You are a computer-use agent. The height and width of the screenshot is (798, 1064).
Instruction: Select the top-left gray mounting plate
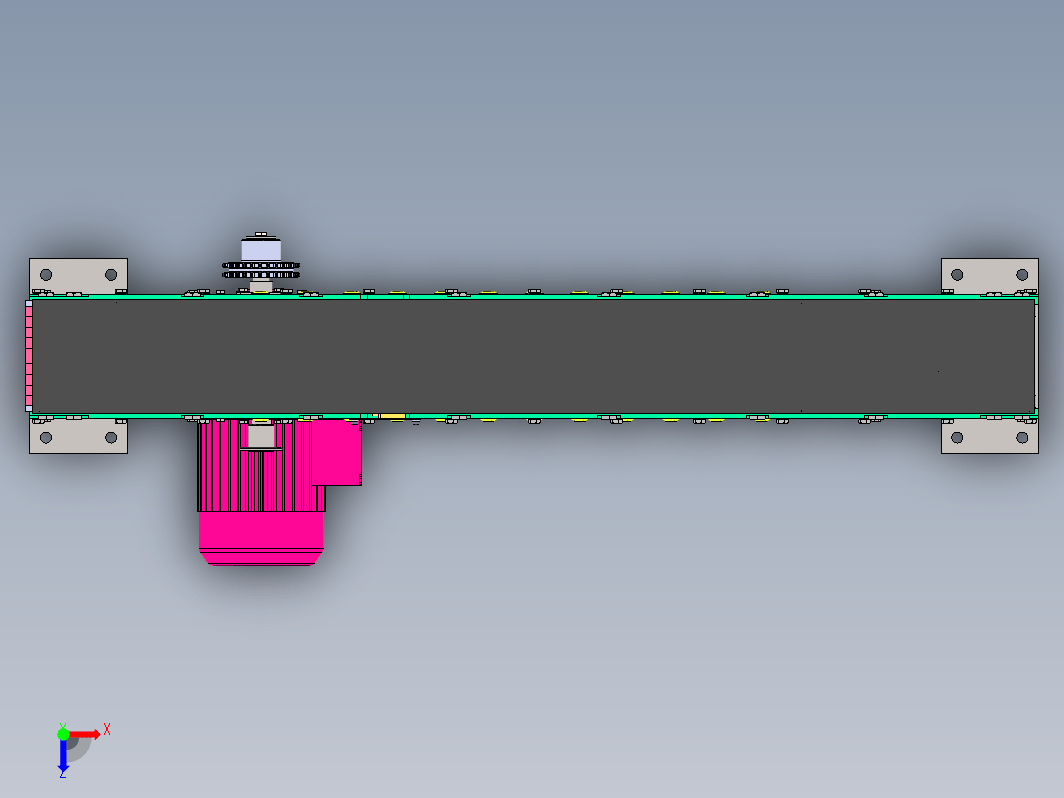78,277
